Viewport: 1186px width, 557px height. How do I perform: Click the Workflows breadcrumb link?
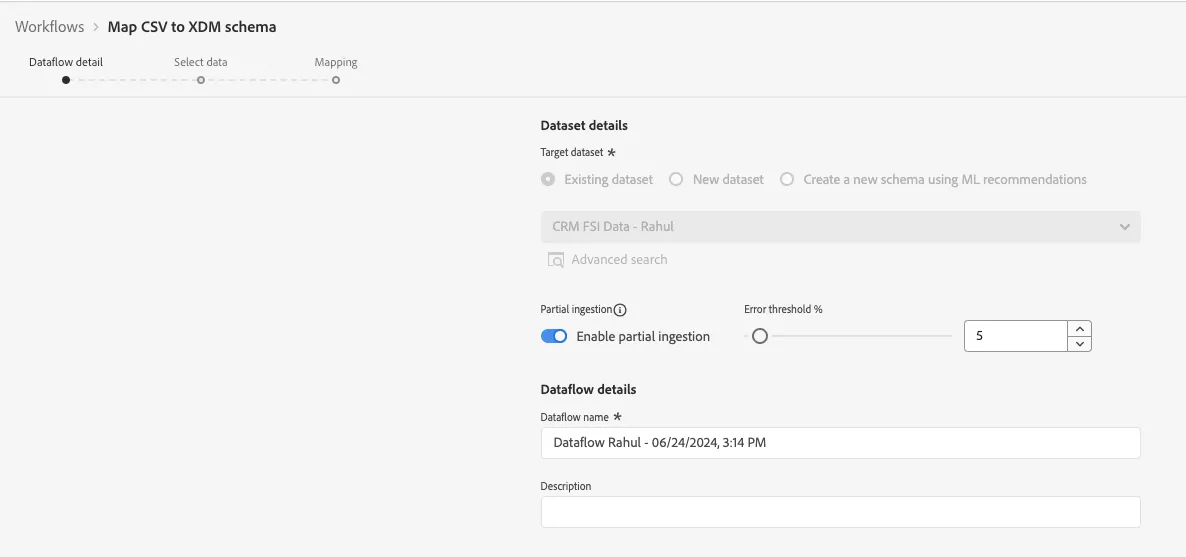point(49,26)
